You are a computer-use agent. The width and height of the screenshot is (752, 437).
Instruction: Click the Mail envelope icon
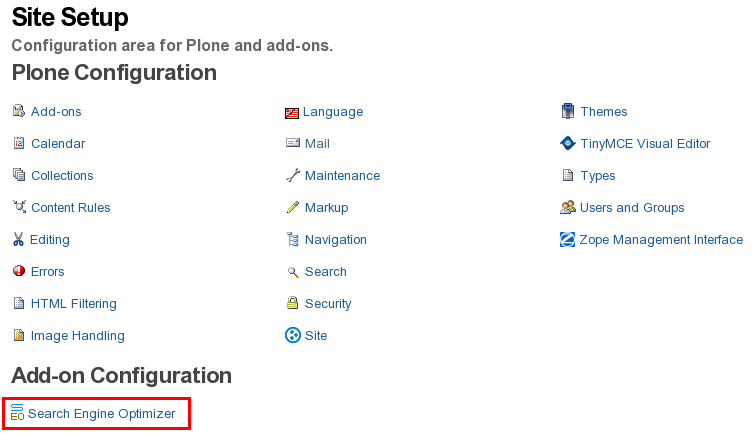[x=293, y=144]
